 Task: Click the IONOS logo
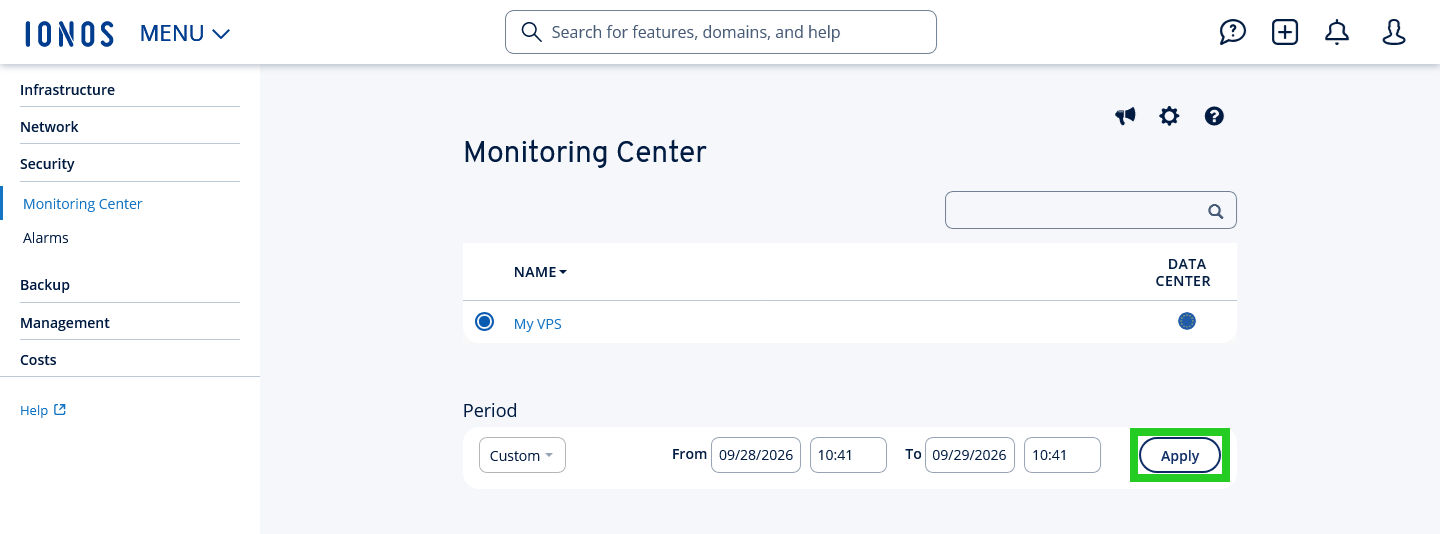click(69, 33)
